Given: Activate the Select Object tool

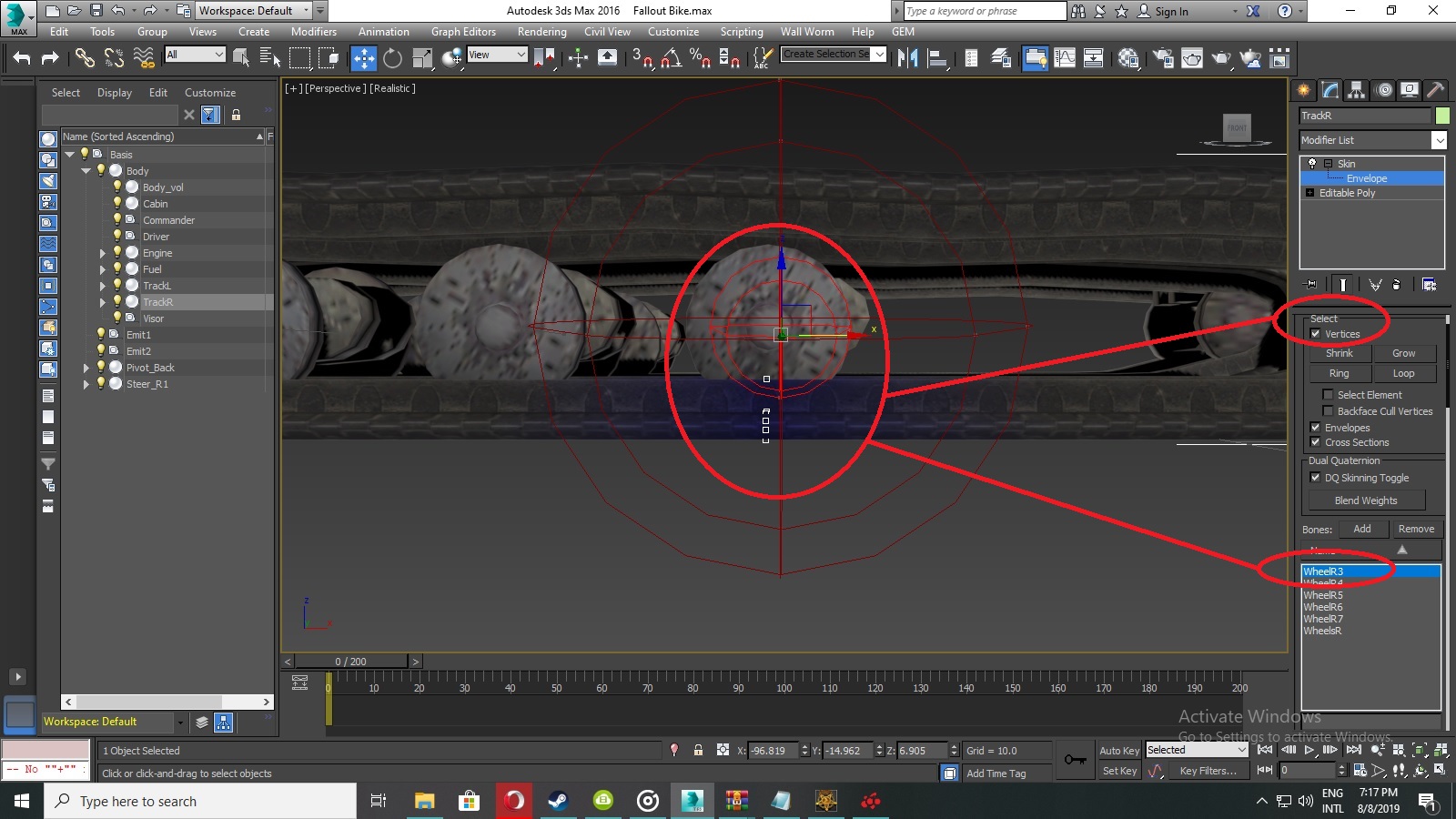Looking at the screenshot, I should (241, 58).
